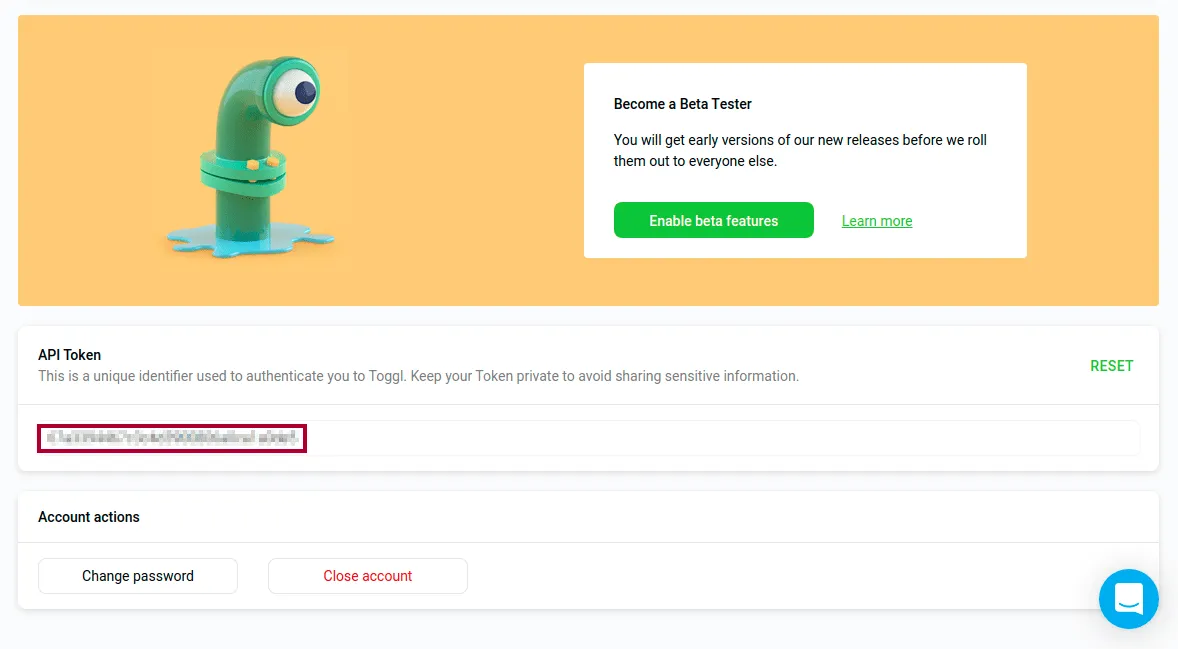The width and height of the screenshot is (1178, 649).
Task: Click the Become a Beta Tester heading
Action: tap(682, 104)
